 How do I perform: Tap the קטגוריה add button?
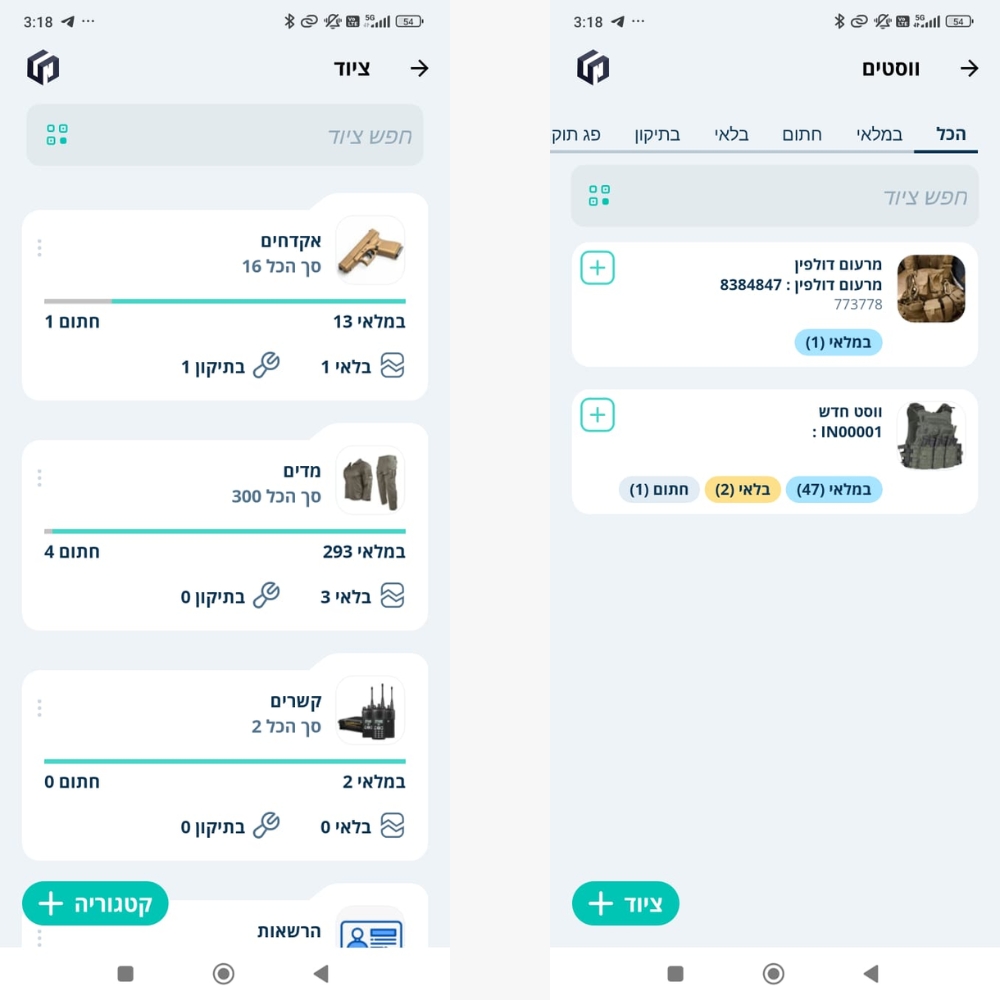(95, 903)
